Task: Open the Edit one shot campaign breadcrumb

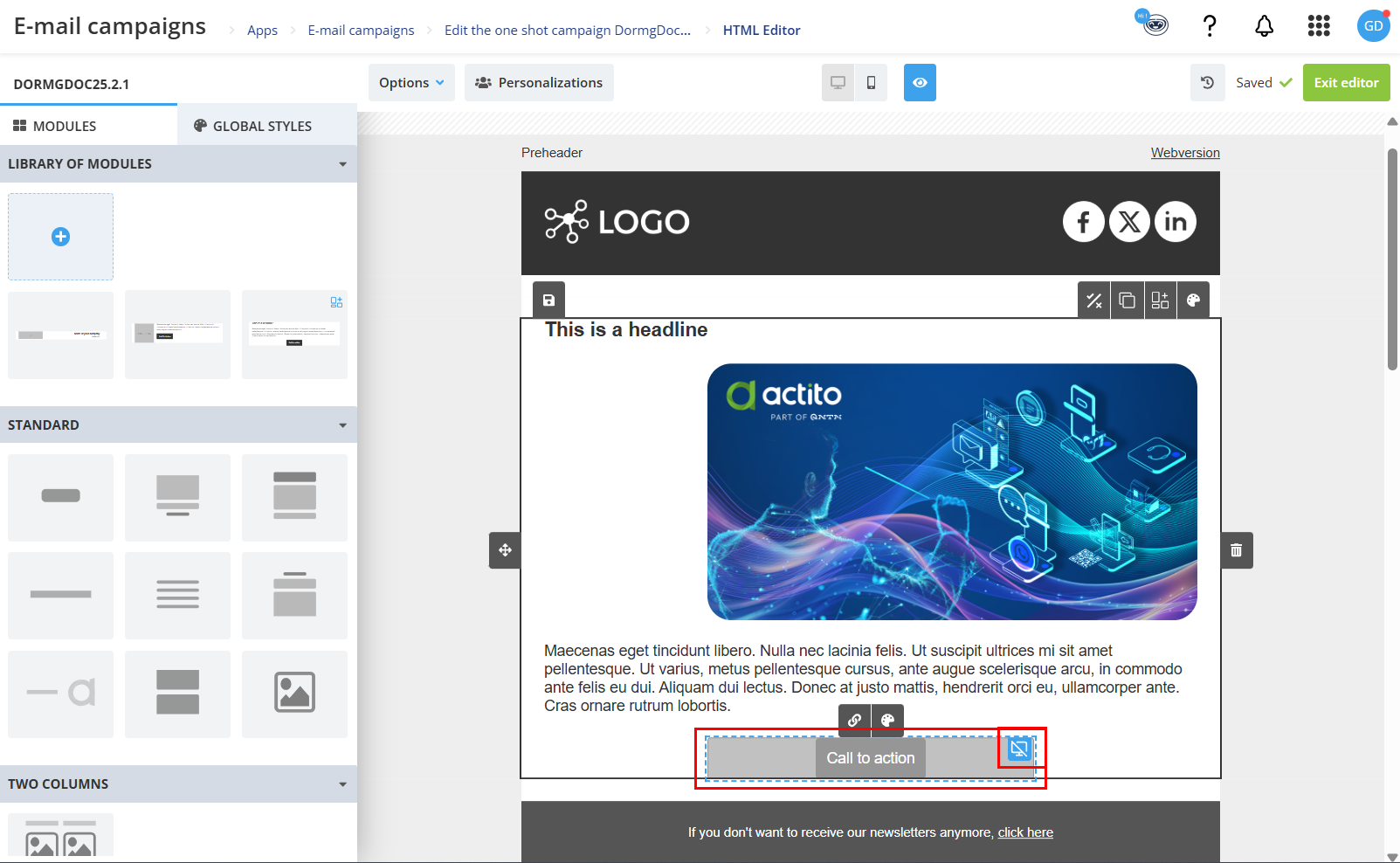Action: pos(568,31)
